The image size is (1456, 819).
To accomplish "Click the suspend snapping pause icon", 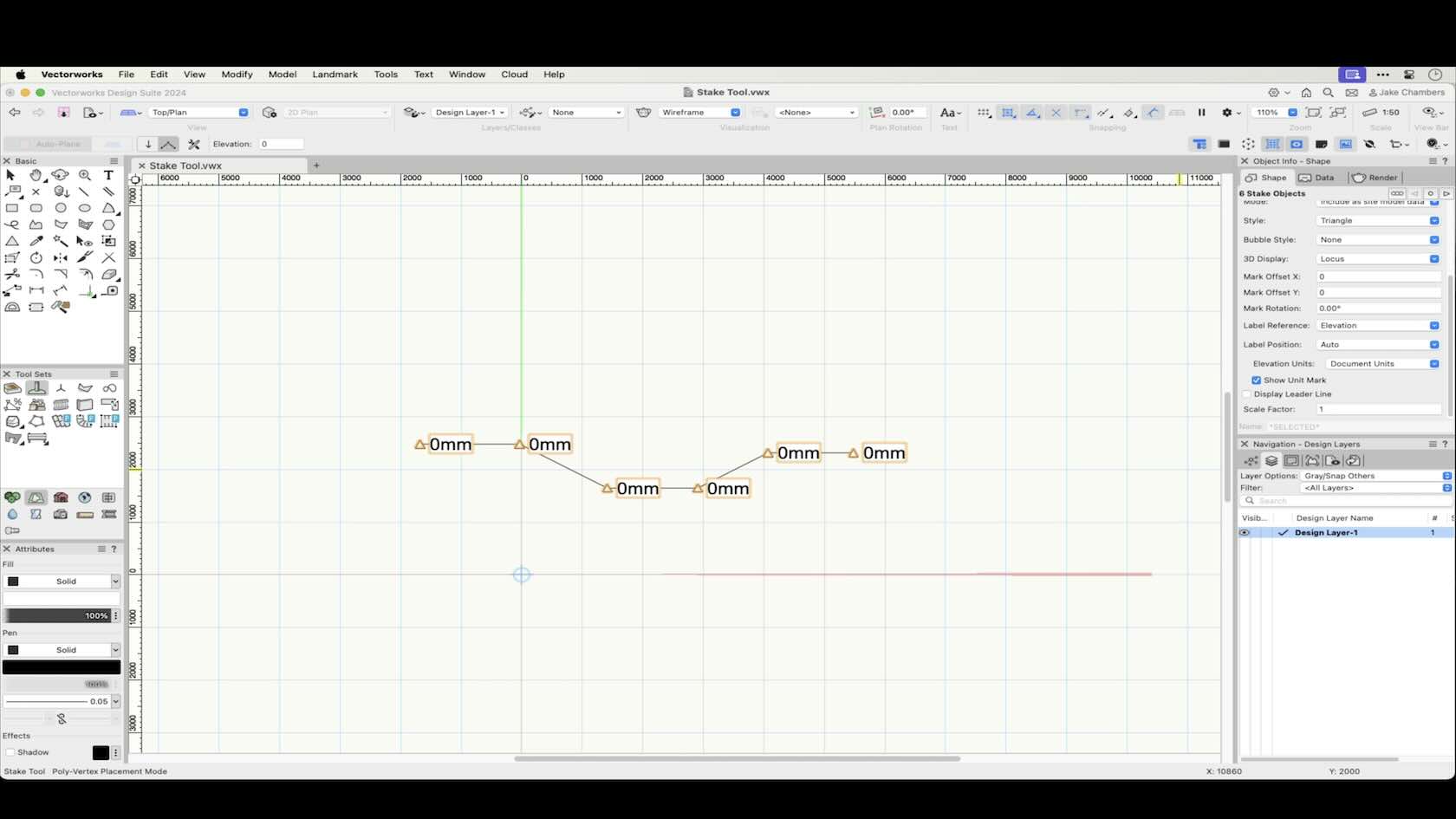I will point(1201,113).
